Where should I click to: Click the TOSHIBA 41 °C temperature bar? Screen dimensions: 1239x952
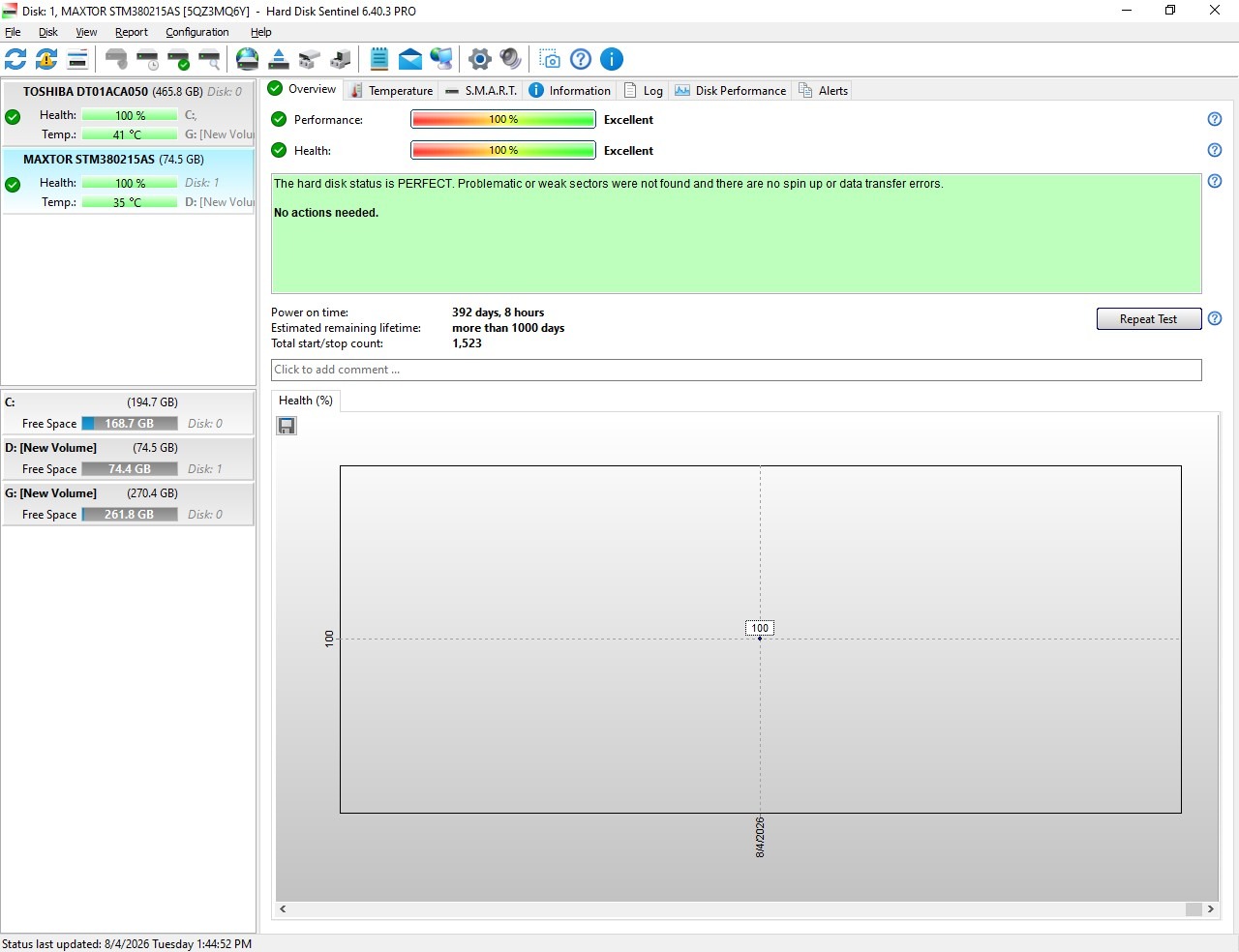(x=130, y=134)
